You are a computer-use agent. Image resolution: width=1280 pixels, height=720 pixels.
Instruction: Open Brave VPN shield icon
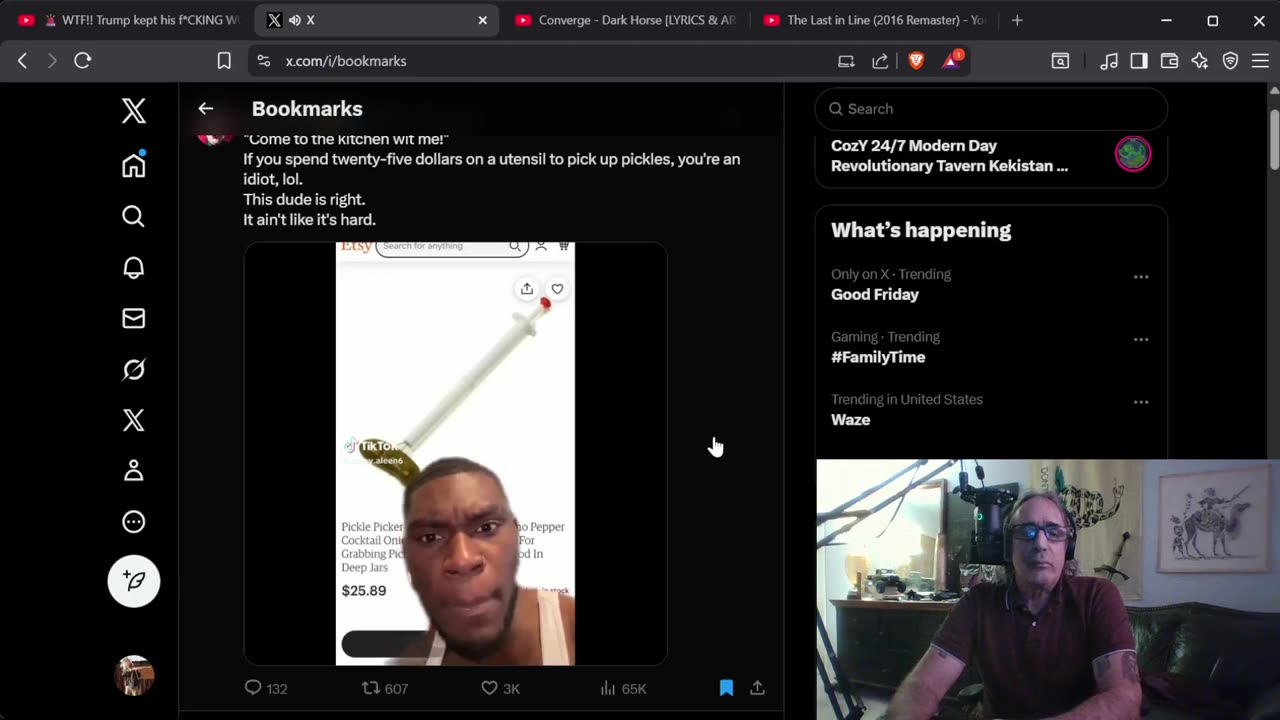click(x=1231, y=61)
